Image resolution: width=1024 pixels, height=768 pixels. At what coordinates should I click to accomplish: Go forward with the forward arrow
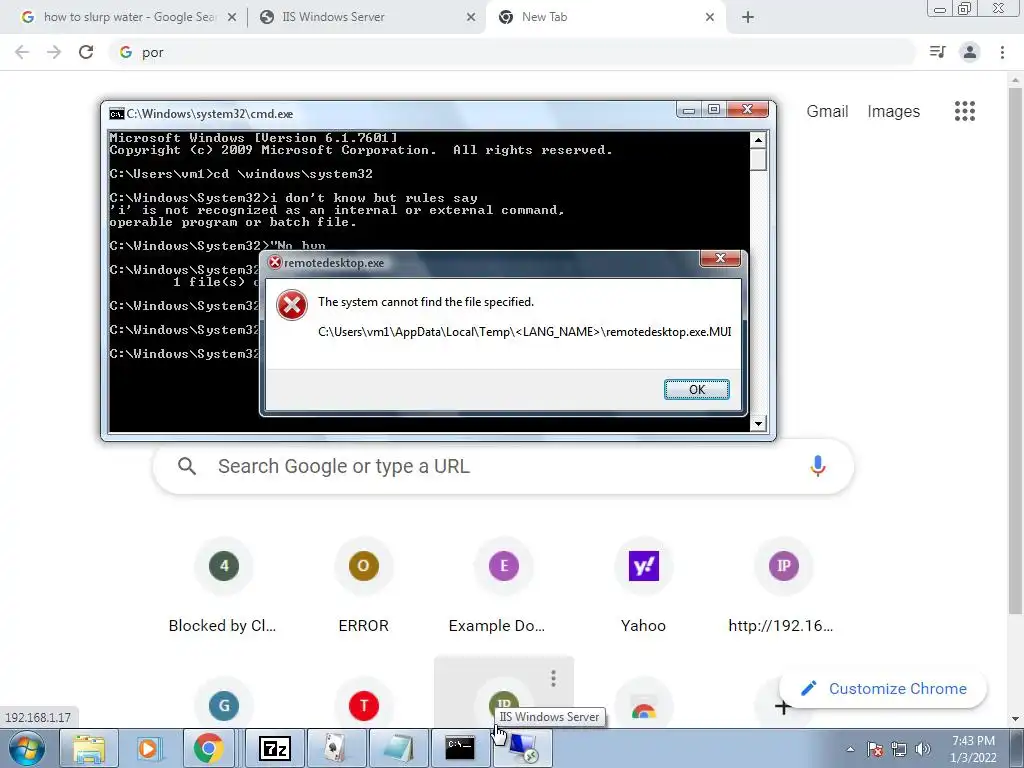coord(54,52)
